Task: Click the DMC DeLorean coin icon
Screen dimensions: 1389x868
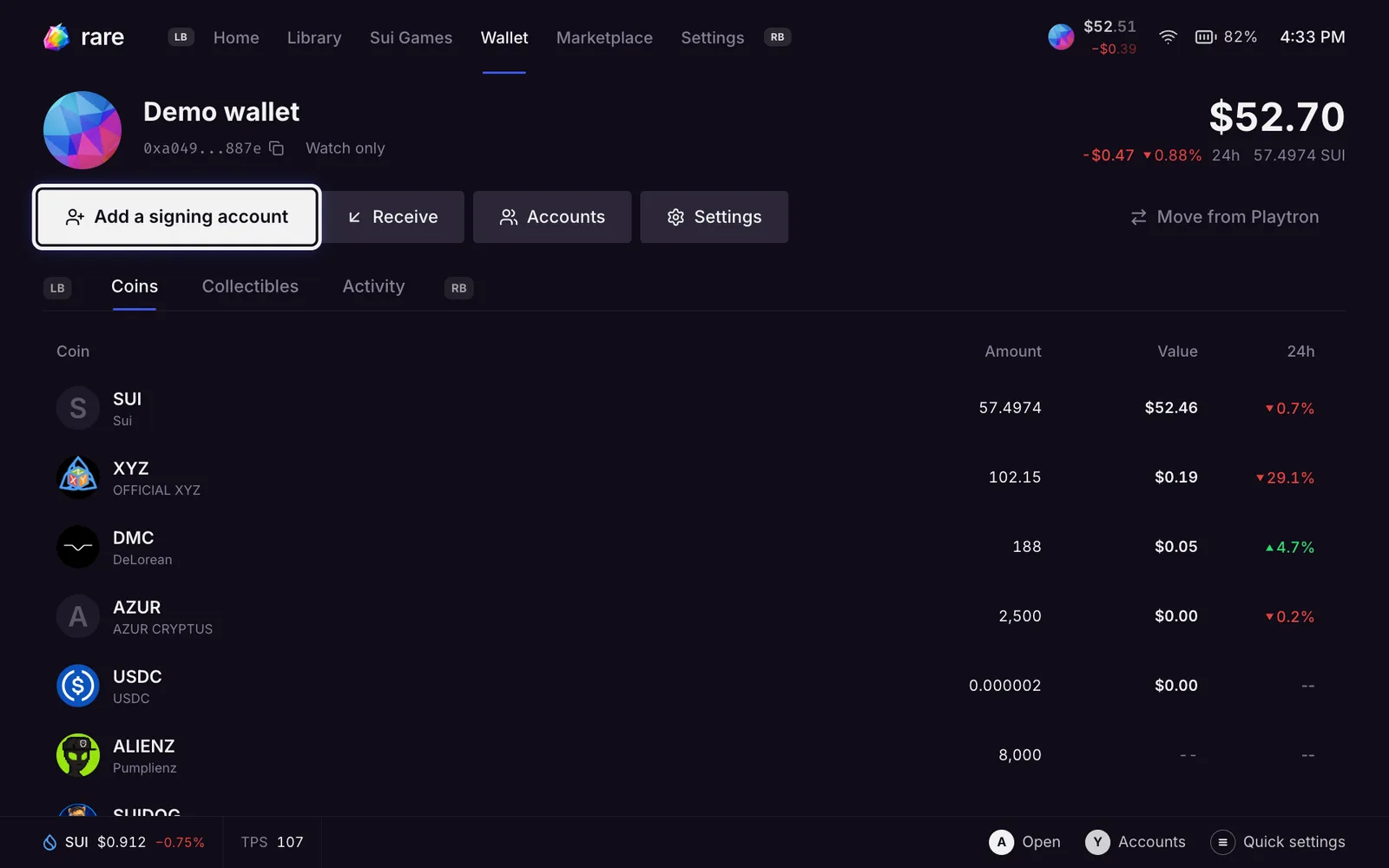Action: coord(78,547)
